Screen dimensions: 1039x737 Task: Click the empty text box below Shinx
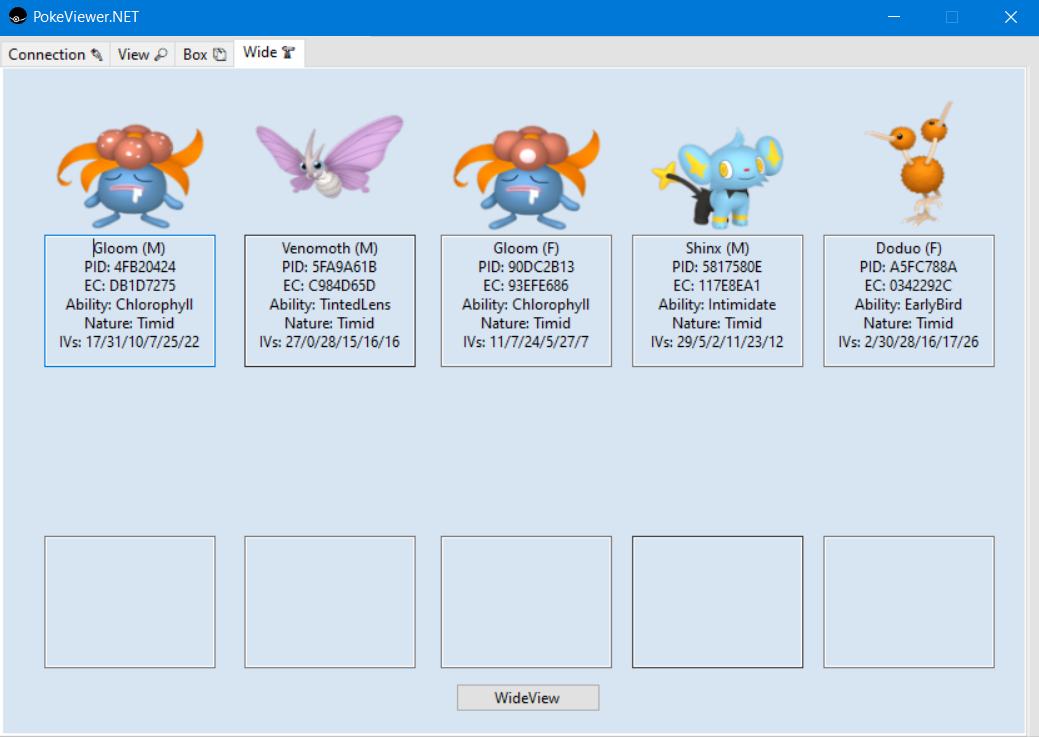[718, 602]
